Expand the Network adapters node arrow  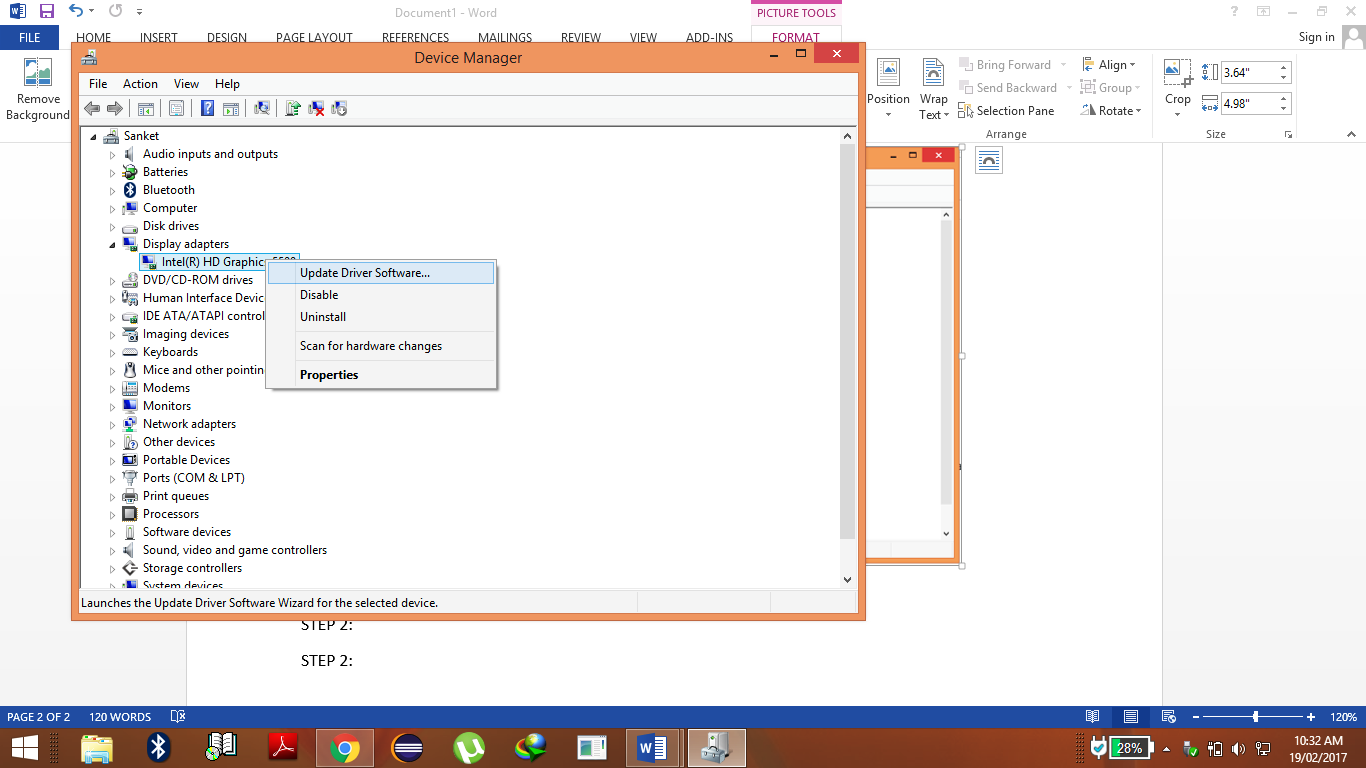tap(113, 425)
